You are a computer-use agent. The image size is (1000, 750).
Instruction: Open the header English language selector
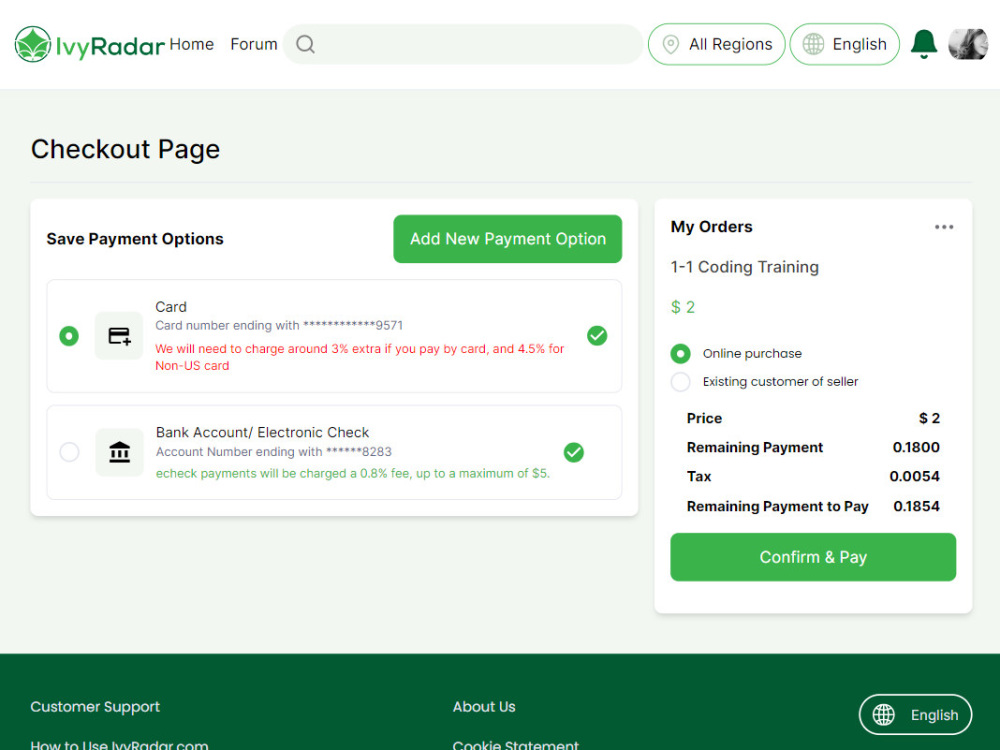pyautogui.click(x=844, y=44)
